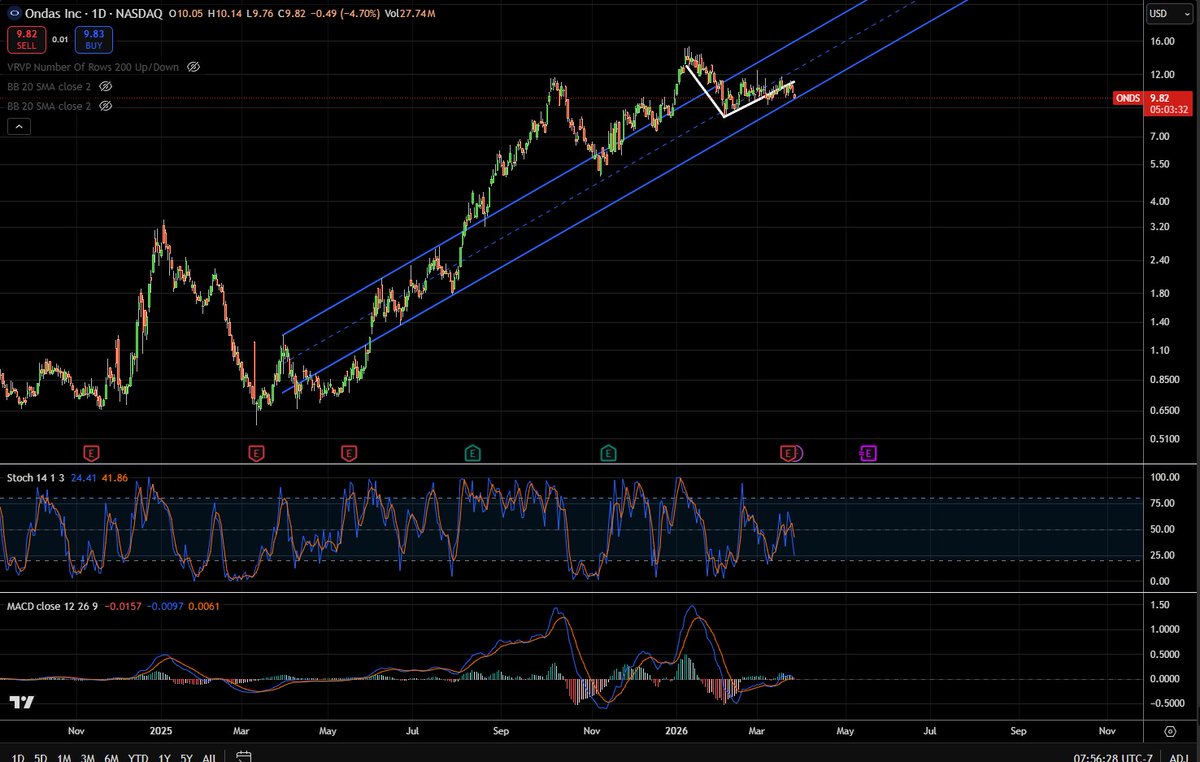Click the red earnings marker near May 2025
Image resolution: width=1200 pixels, height=762 pixels.
point(349,453)
